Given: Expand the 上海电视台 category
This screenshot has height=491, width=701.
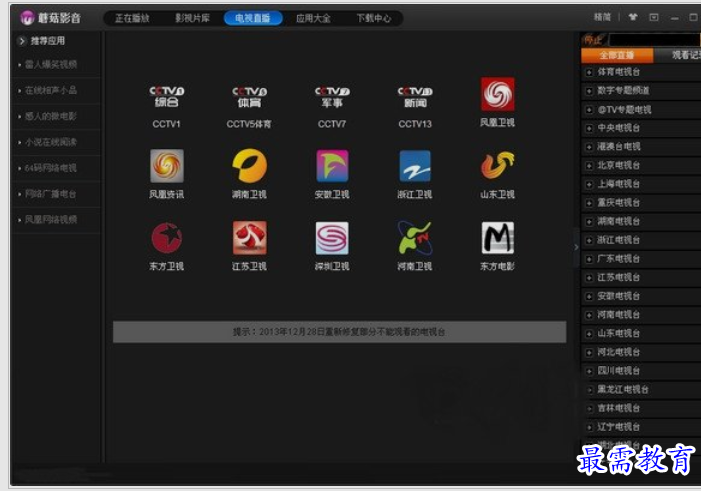Looking at the screenshot, I should click(x=589, y=184).
